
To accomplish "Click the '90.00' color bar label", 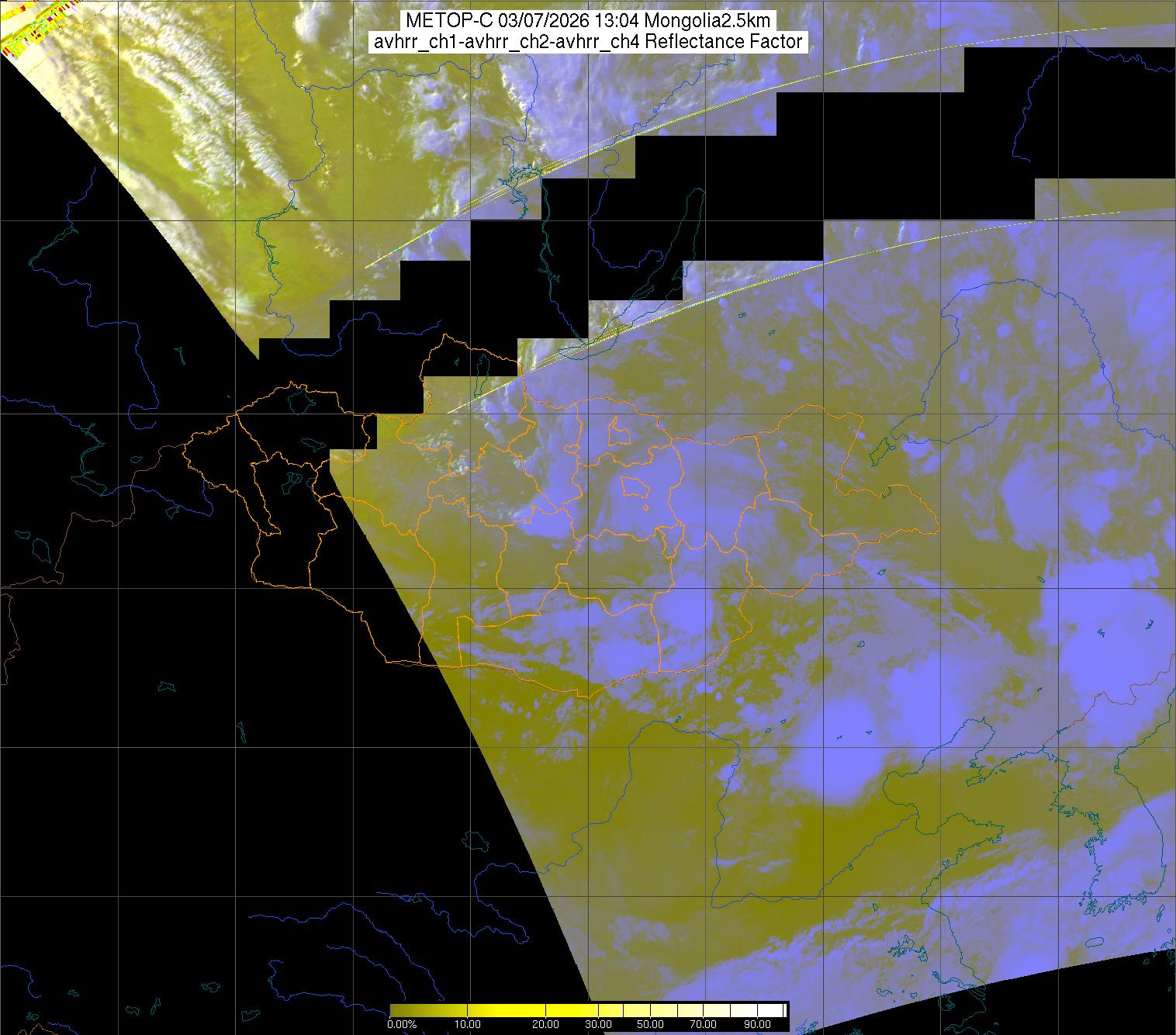I will tap(758, 1024).
